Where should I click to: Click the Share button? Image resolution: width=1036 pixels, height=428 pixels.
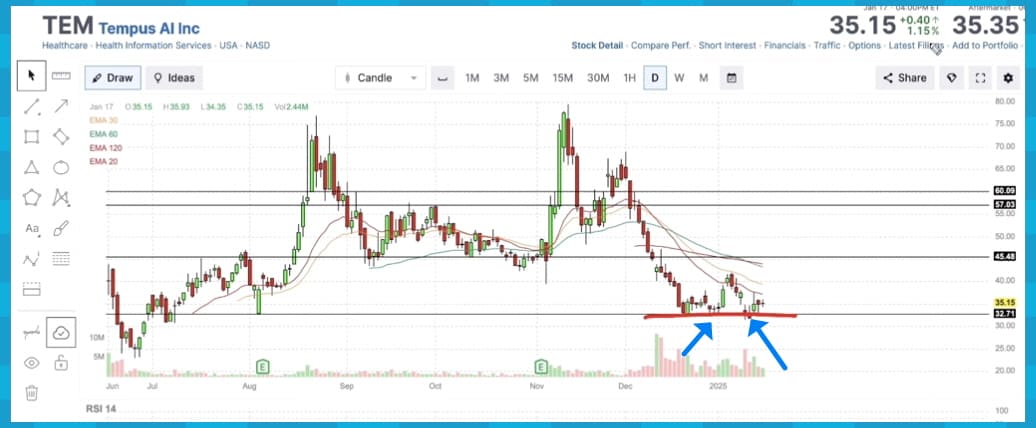[x=905, y=78]
